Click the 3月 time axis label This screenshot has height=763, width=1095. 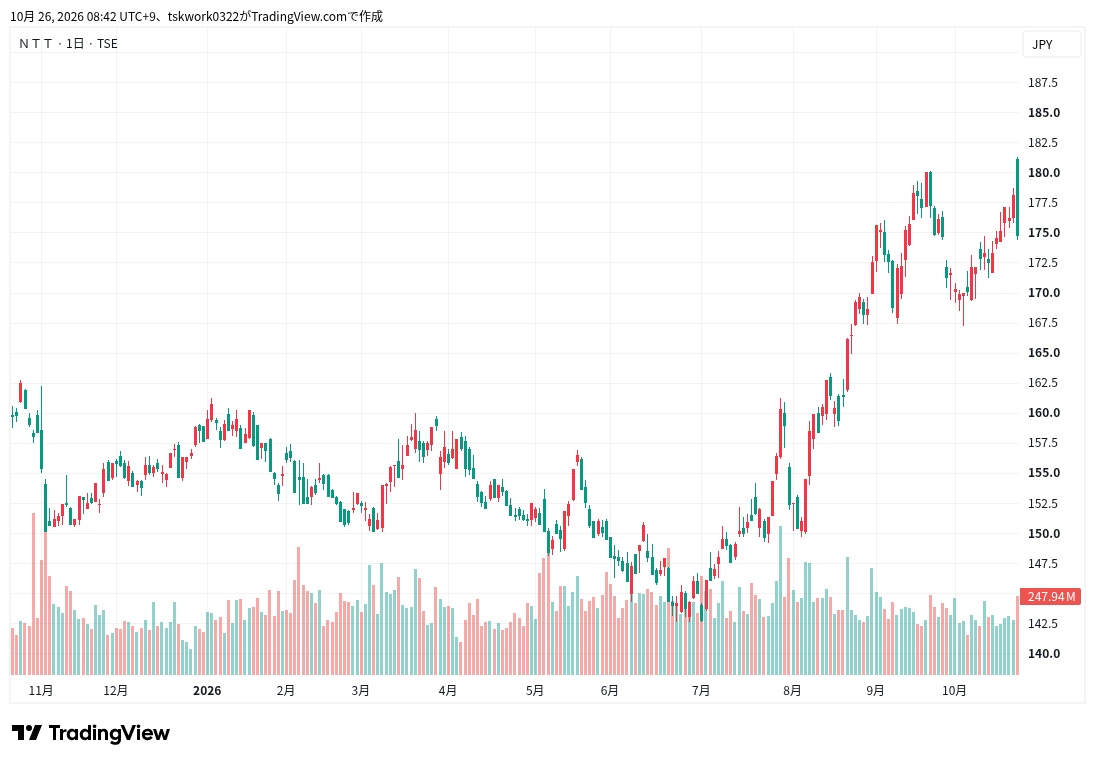(x=360, y=690)
